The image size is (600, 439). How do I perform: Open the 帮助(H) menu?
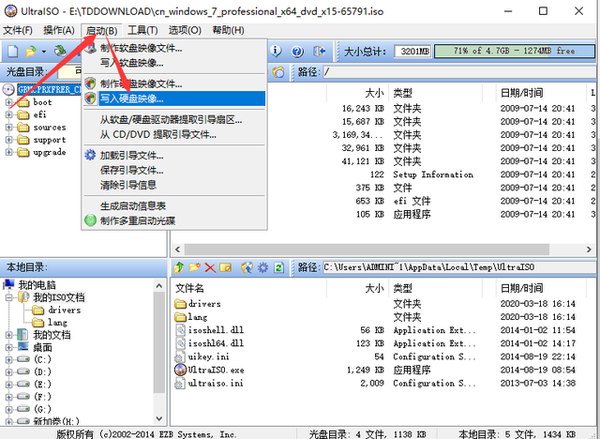[228, 30]
